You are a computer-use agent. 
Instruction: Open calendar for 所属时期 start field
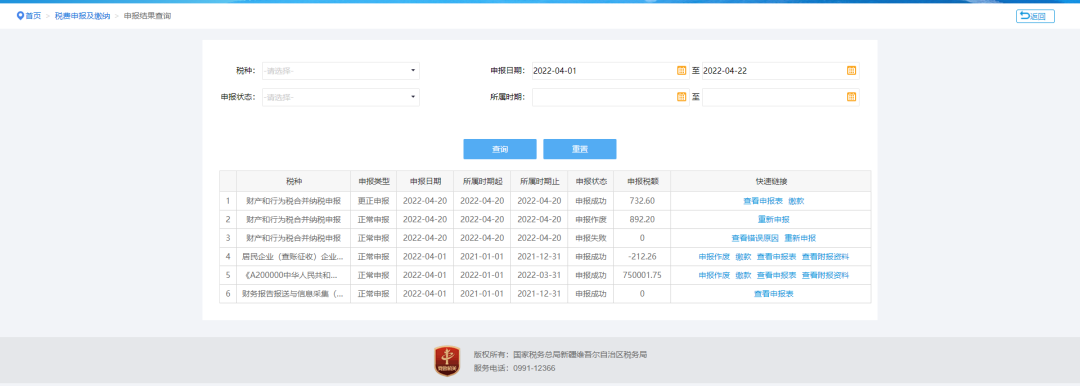[x=682, y=97]
